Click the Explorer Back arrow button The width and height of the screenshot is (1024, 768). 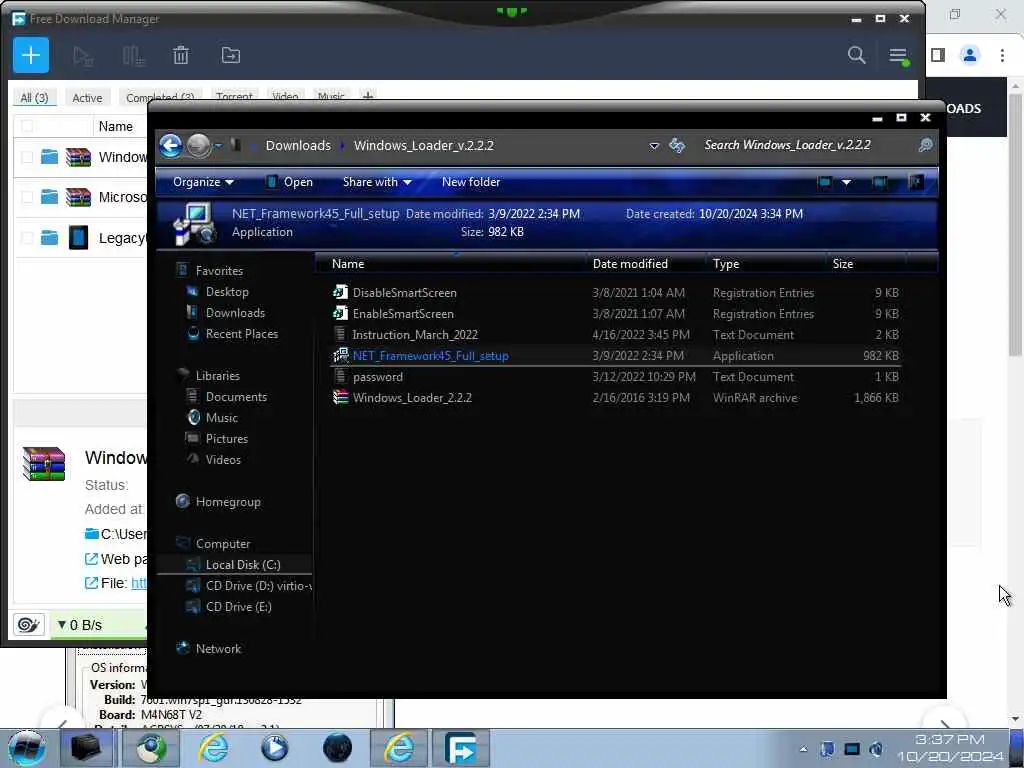tap(171, 146)
